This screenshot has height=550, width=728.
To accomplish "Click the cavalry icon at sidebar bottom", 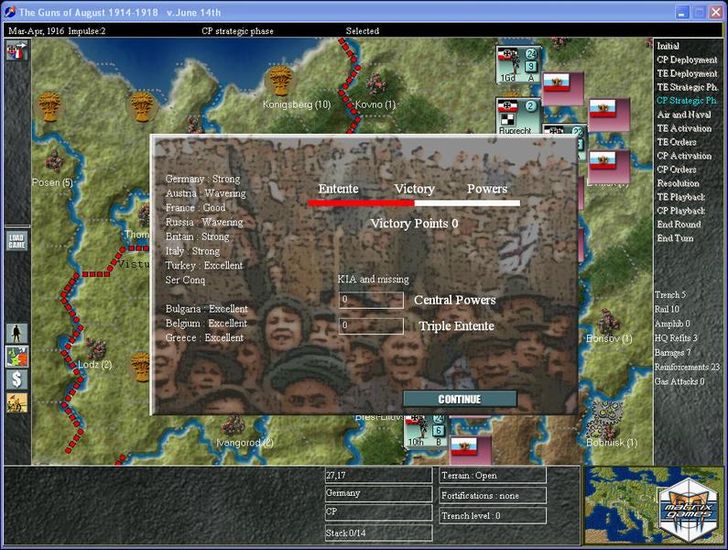I will click(x=17, y=402).
